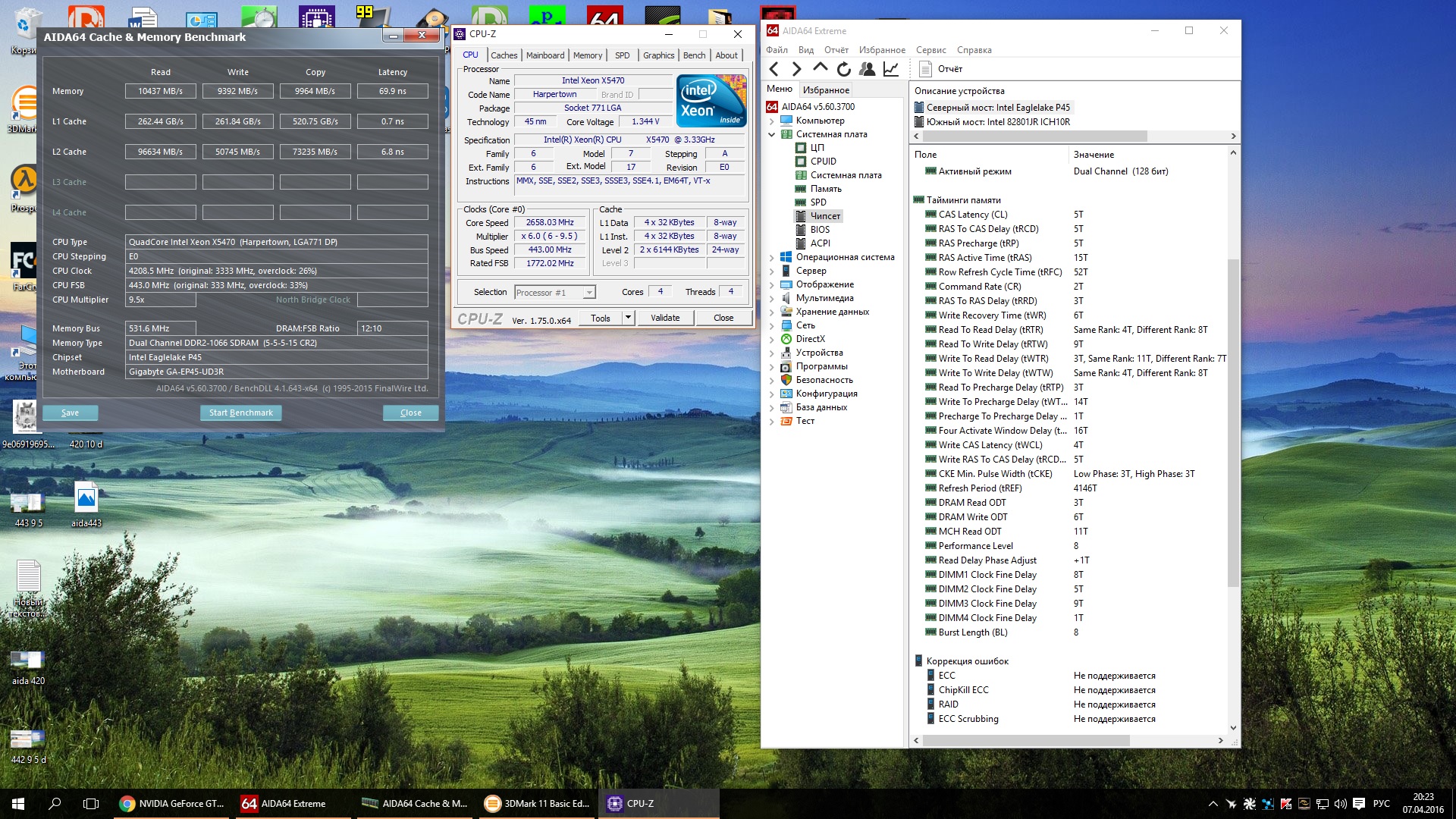
Task: Click the AIDA64 forward navigation arrow
Action: (796, 69)
